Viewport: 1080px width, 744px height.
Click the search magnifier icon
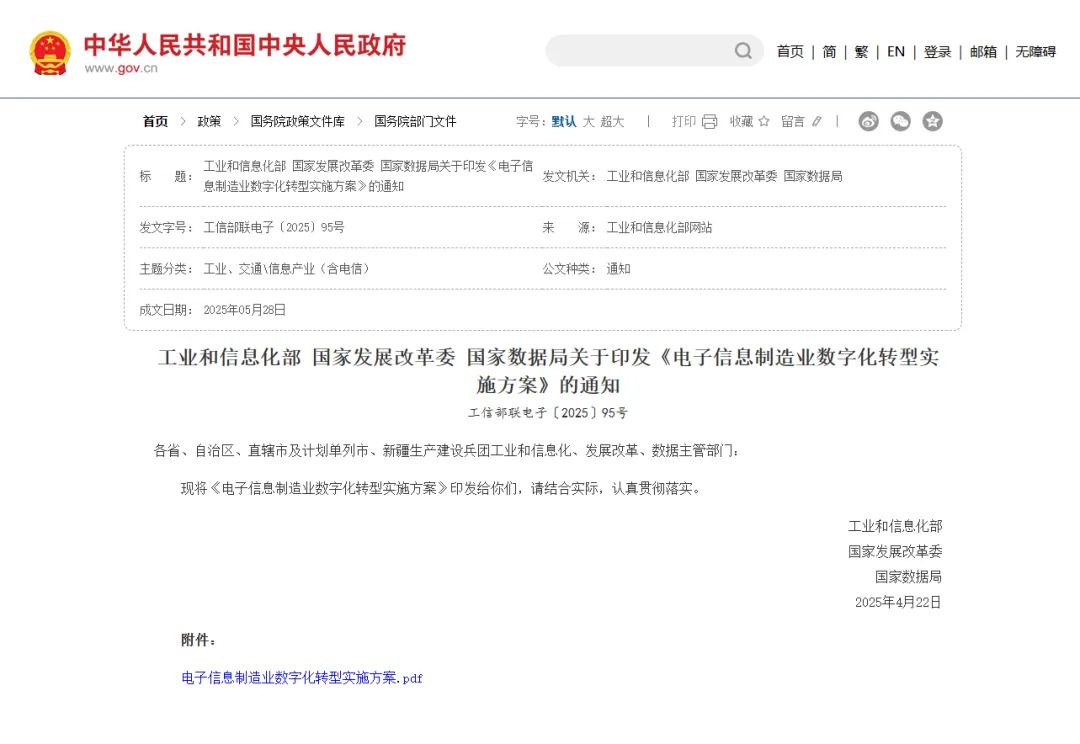[x=742, y=50]
